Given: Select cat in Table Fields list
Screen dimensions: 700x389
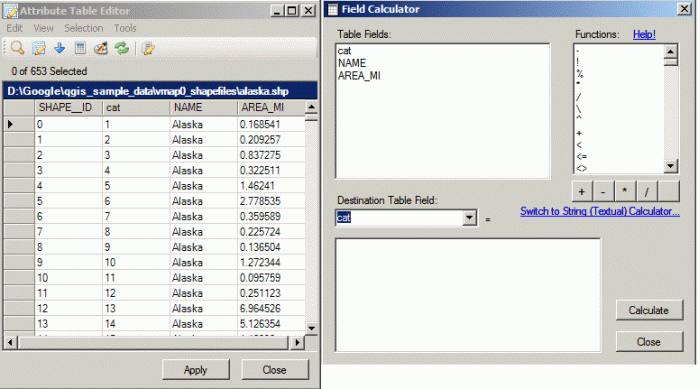Looking at the screenshot, I should pos(345,51).
